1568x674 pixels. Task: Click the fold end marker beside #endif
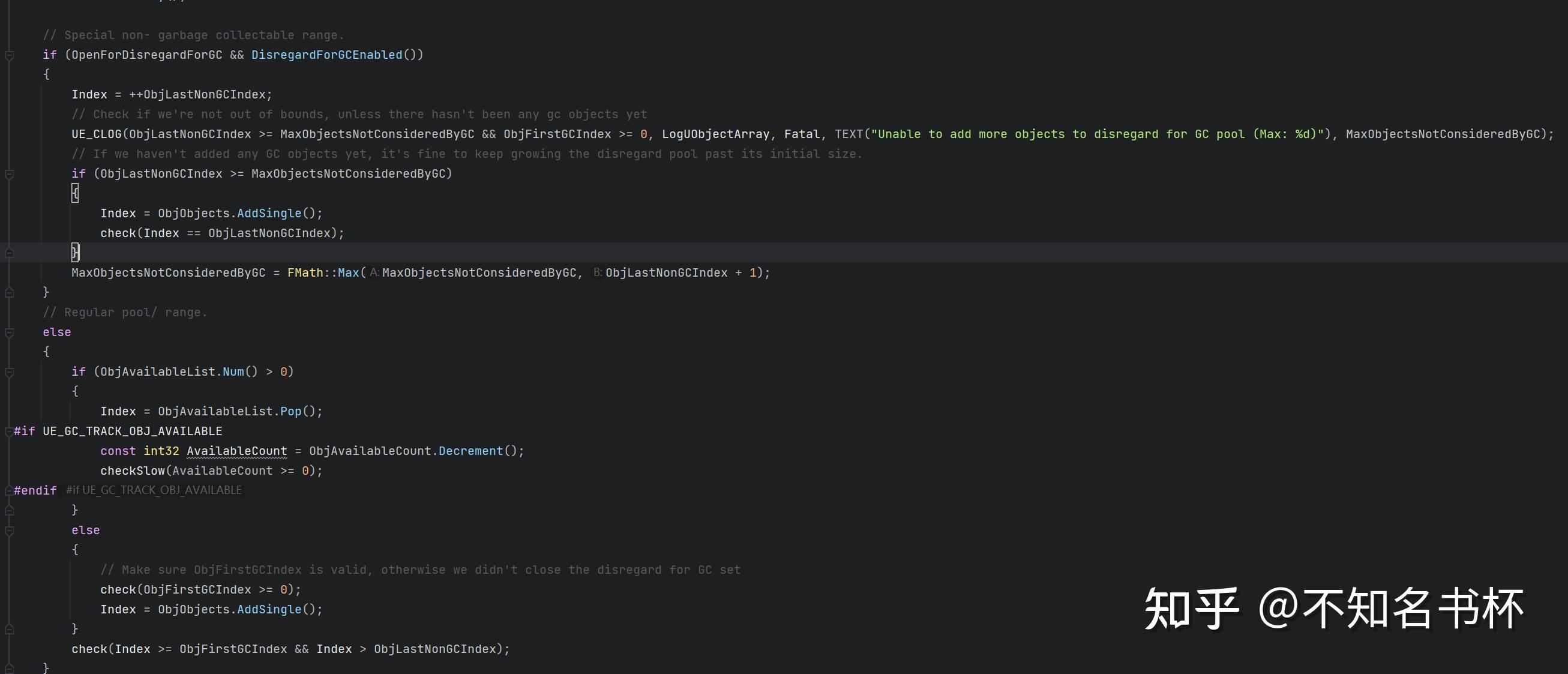(9, 491)
